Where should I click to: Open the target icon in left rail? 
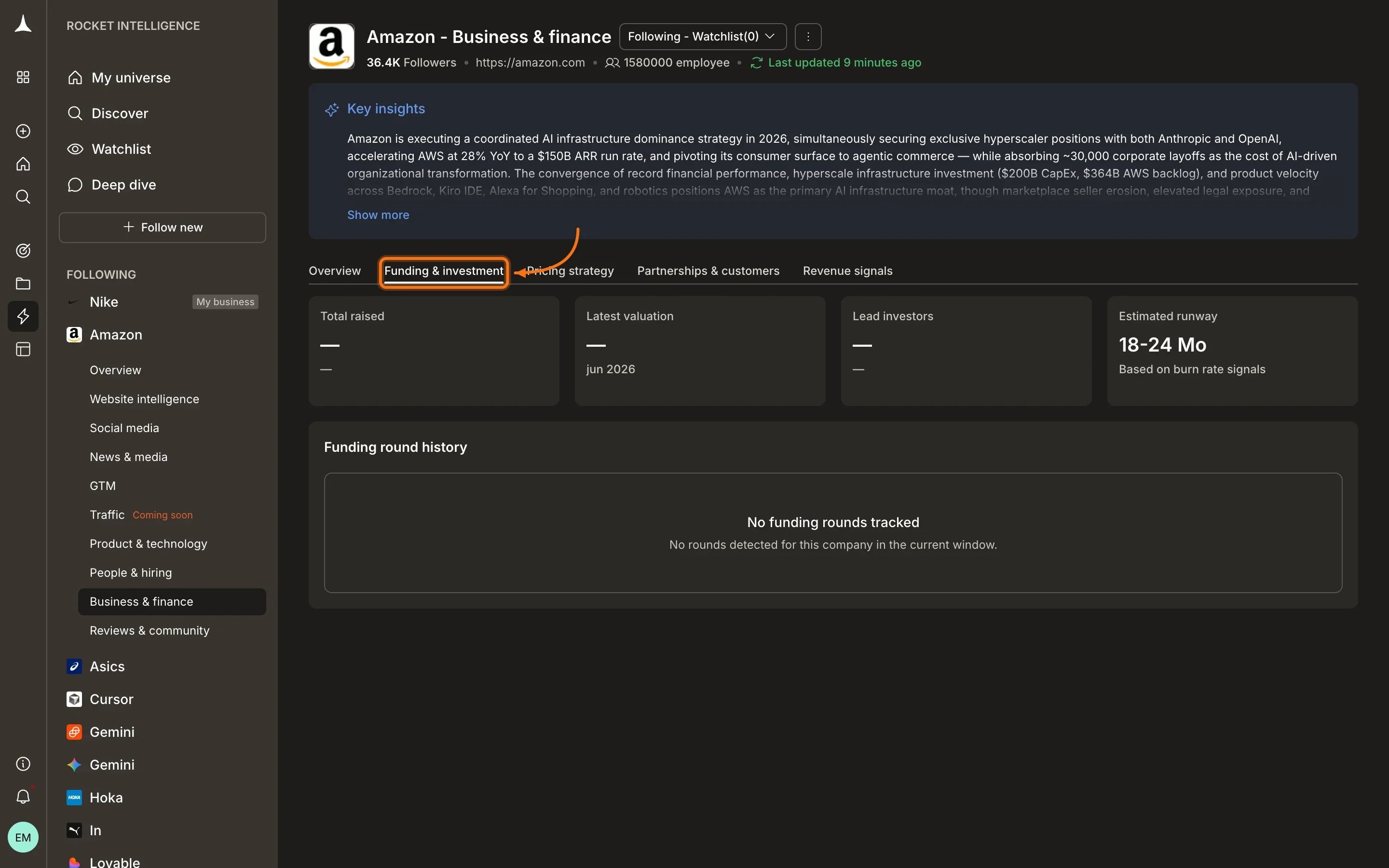[x=23, y=250]
